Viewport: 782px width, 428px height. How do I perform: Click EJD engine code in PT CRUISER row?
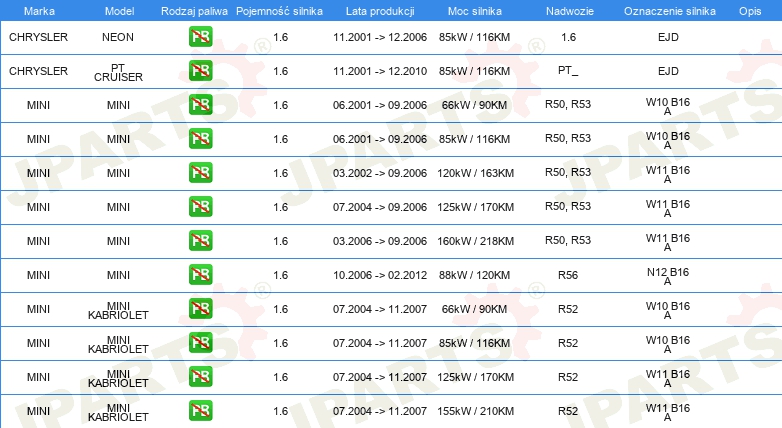[x=668, y=71]
